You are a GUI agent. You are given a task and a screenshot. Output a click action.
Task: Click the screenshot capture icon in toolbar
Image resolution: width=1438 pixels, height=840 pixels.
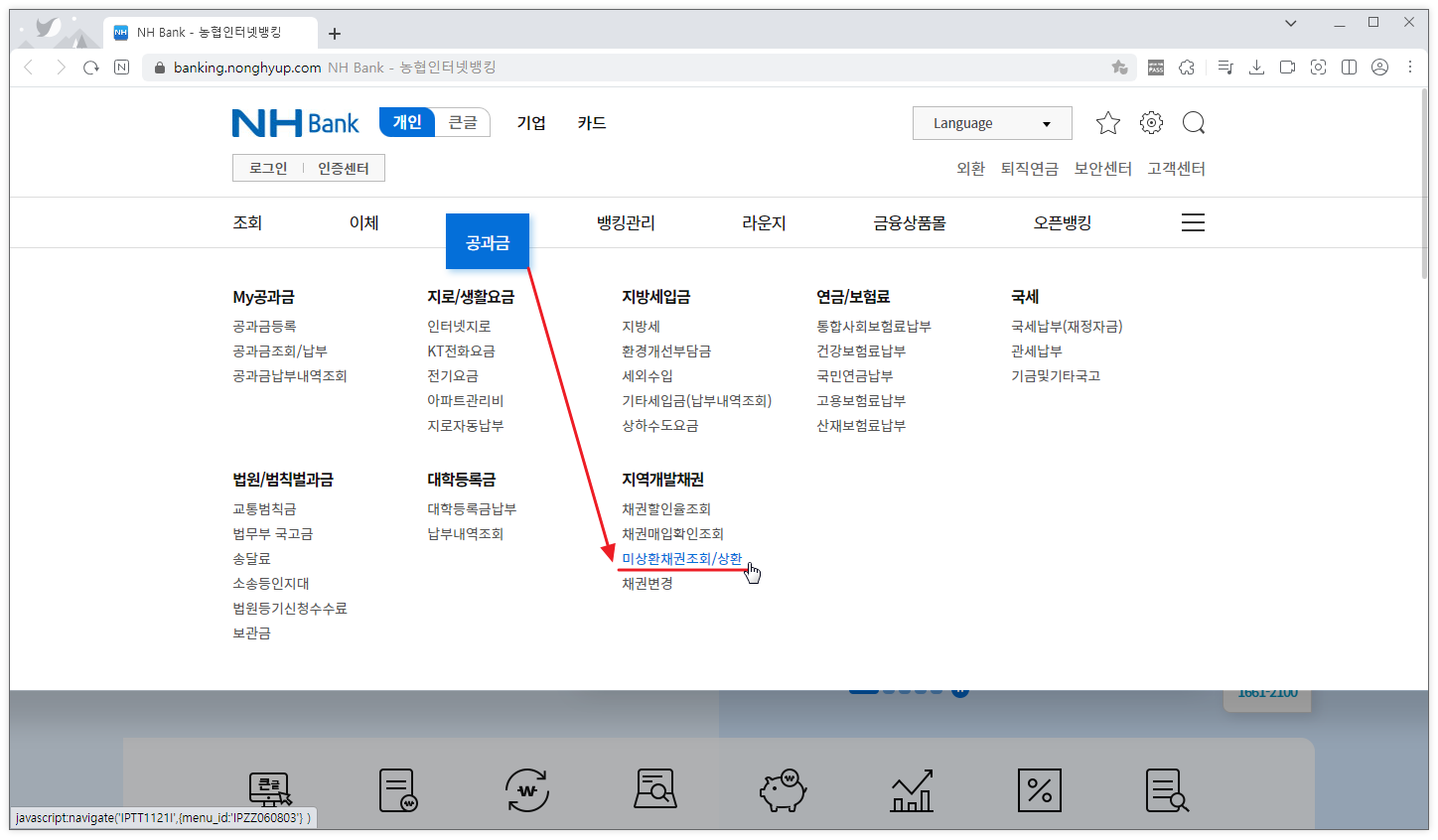coord(1318,68)
